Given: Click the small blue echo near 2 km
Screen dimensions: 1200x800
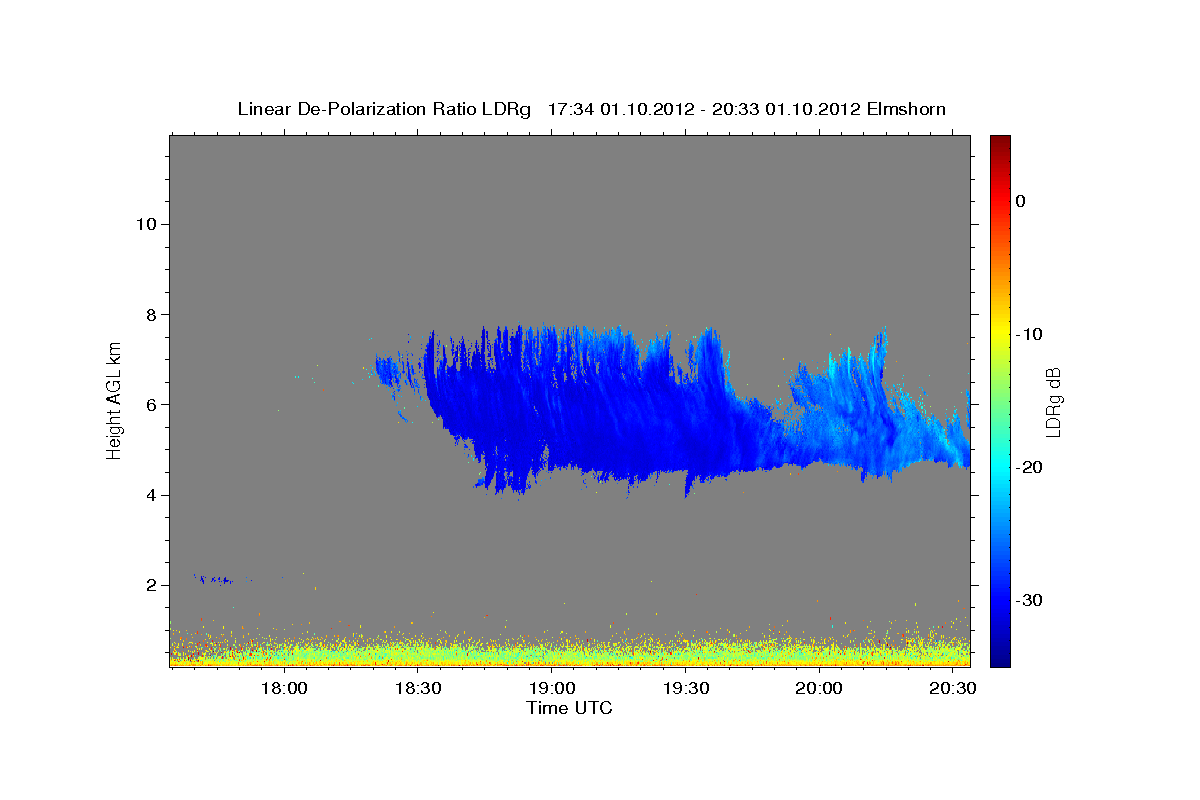Looking at the screenshot, I should click(212, 579).
